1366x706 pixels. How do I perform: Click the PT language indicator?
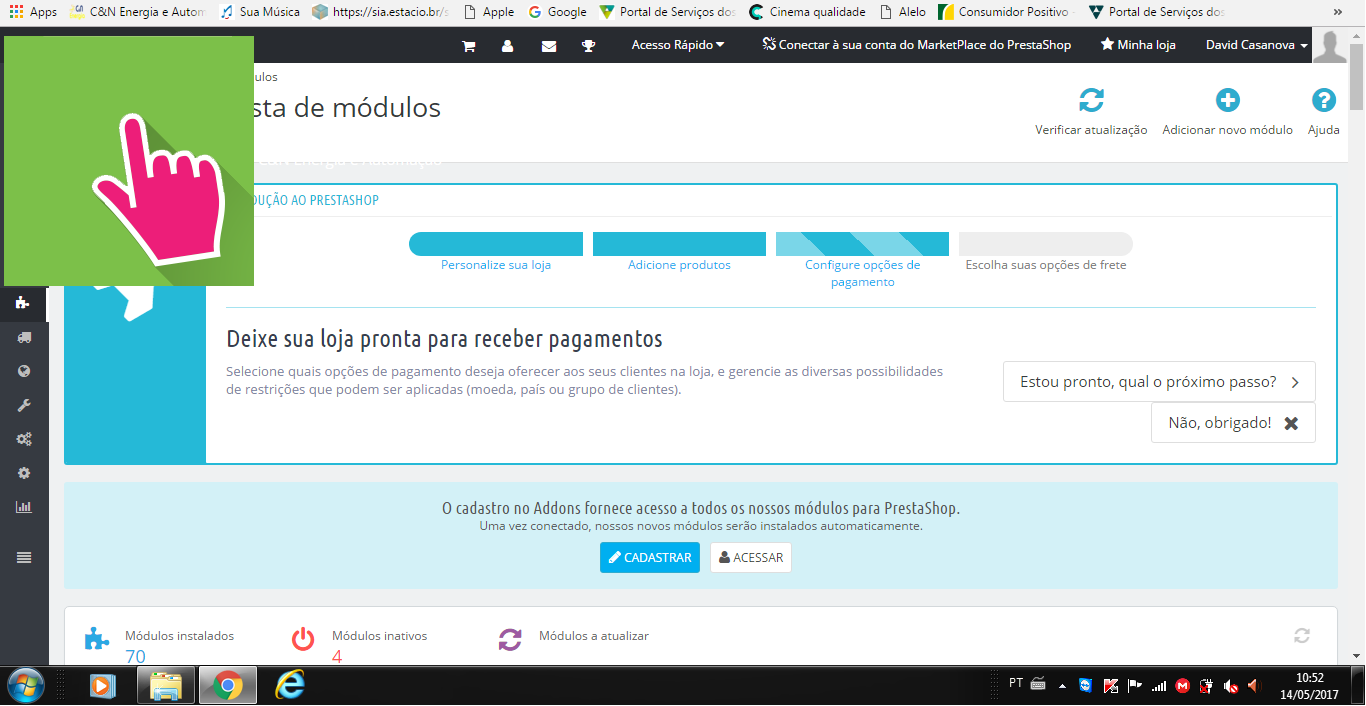coord(1016,683)
